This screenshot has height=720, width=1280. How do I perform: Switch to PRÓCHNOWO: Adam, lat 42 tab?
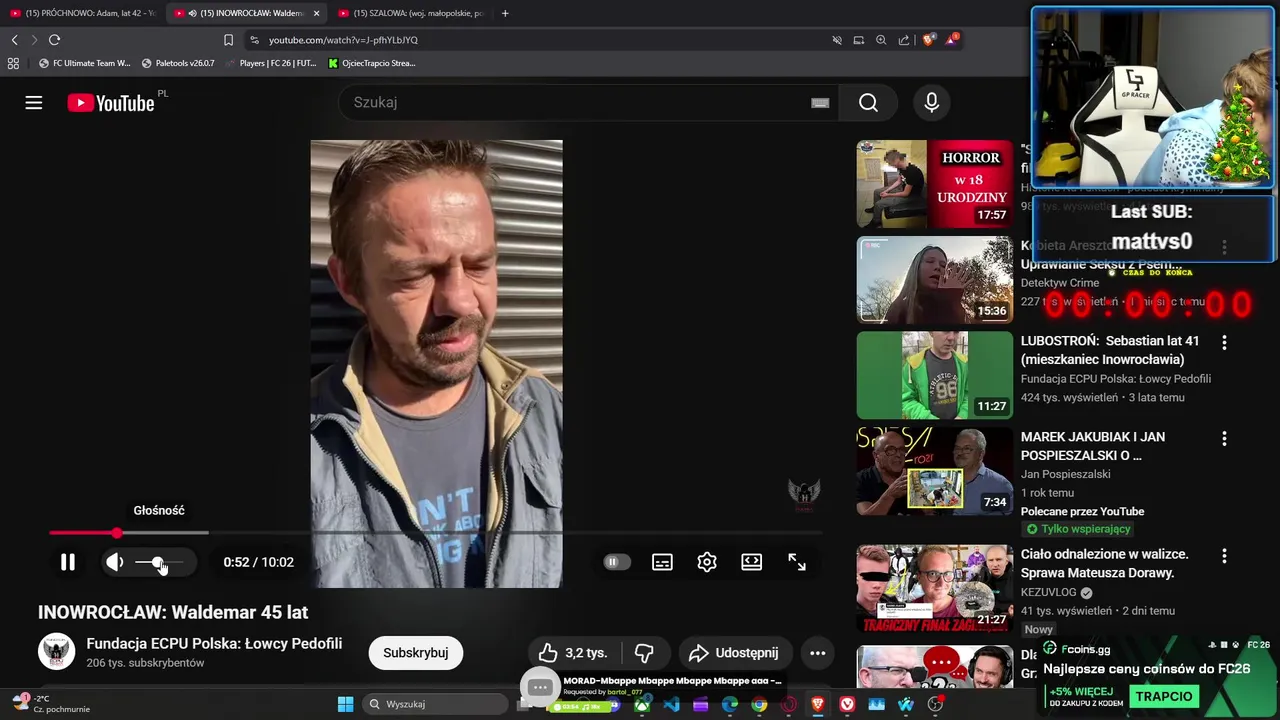[83, 13]
